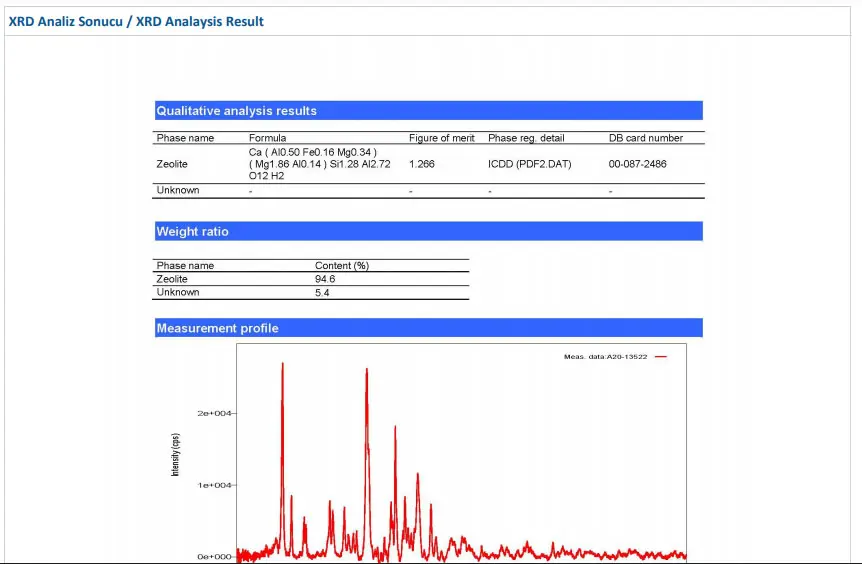Click the 'Phase name' header in the weight ratio table
Image resolution: width=862 pixels, height=564 pixels.
point(185,266)
